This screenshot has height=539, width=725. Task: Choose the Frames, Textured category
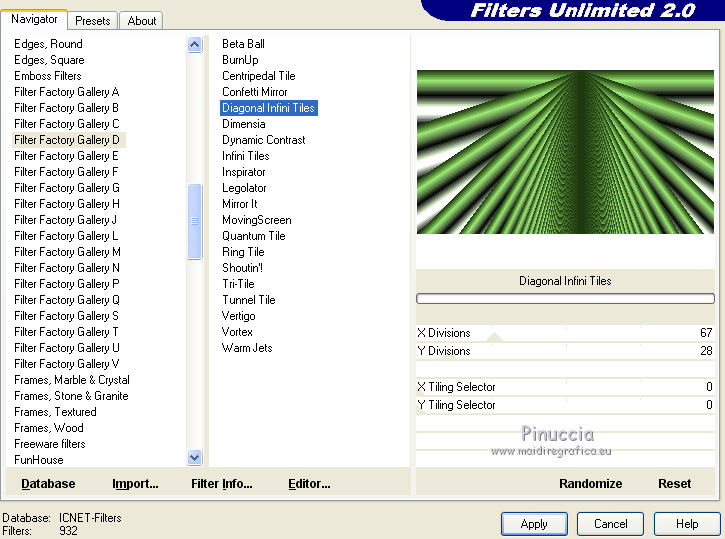click(55, 412)
